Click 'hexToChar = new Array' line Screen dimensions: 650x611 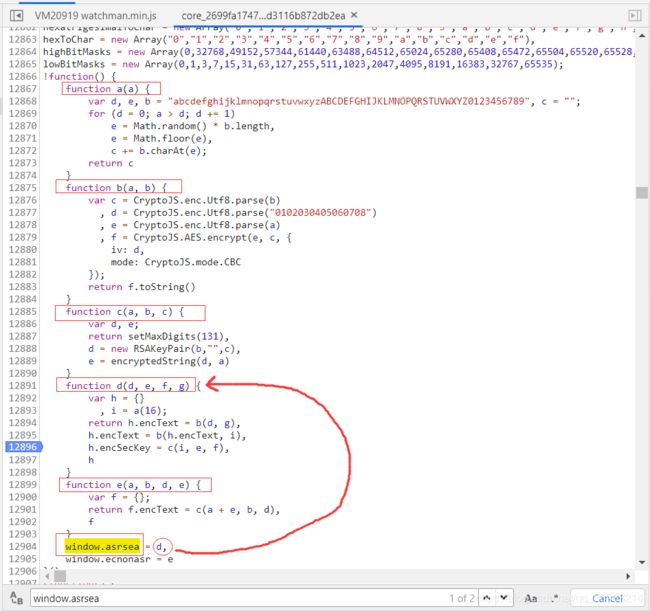coord(289,39)
